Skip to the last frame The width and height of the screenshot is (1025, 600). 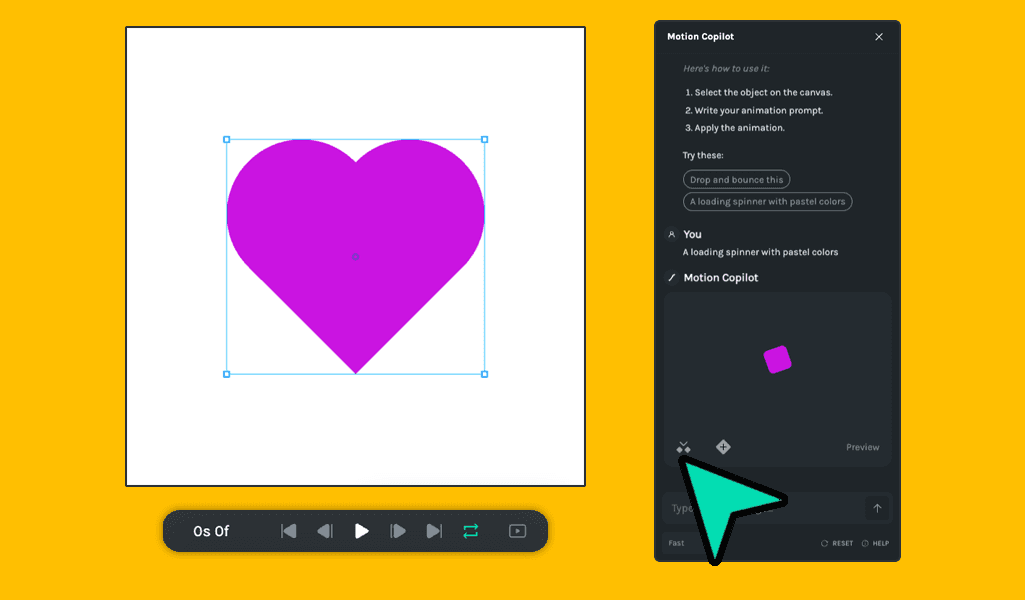434,531
